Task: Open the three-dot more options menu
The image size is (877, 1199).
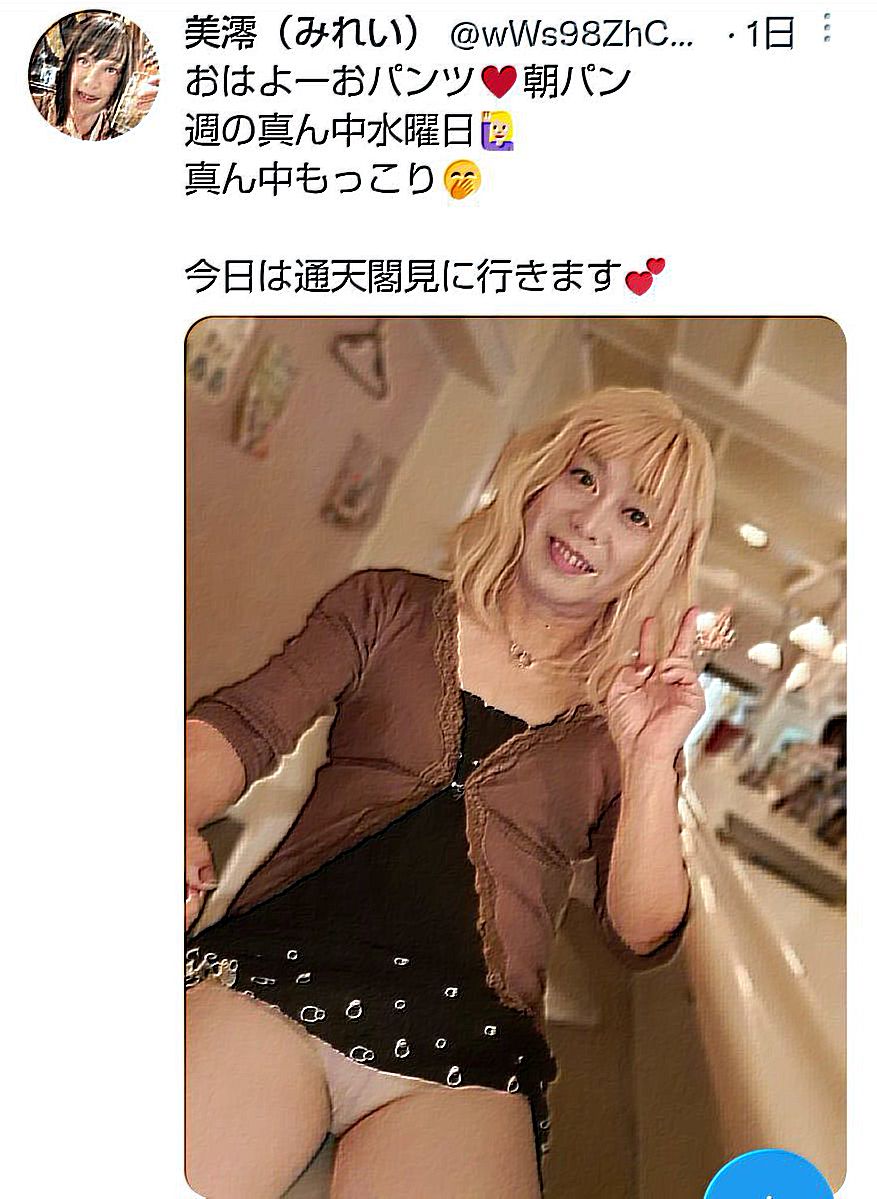Action: 826,29
